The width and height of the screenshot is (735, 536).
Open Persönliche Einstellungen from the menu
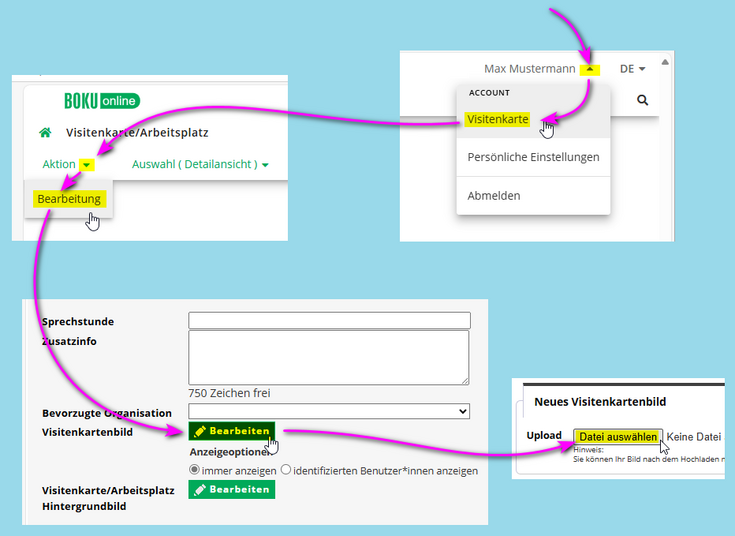coord(533,157)
